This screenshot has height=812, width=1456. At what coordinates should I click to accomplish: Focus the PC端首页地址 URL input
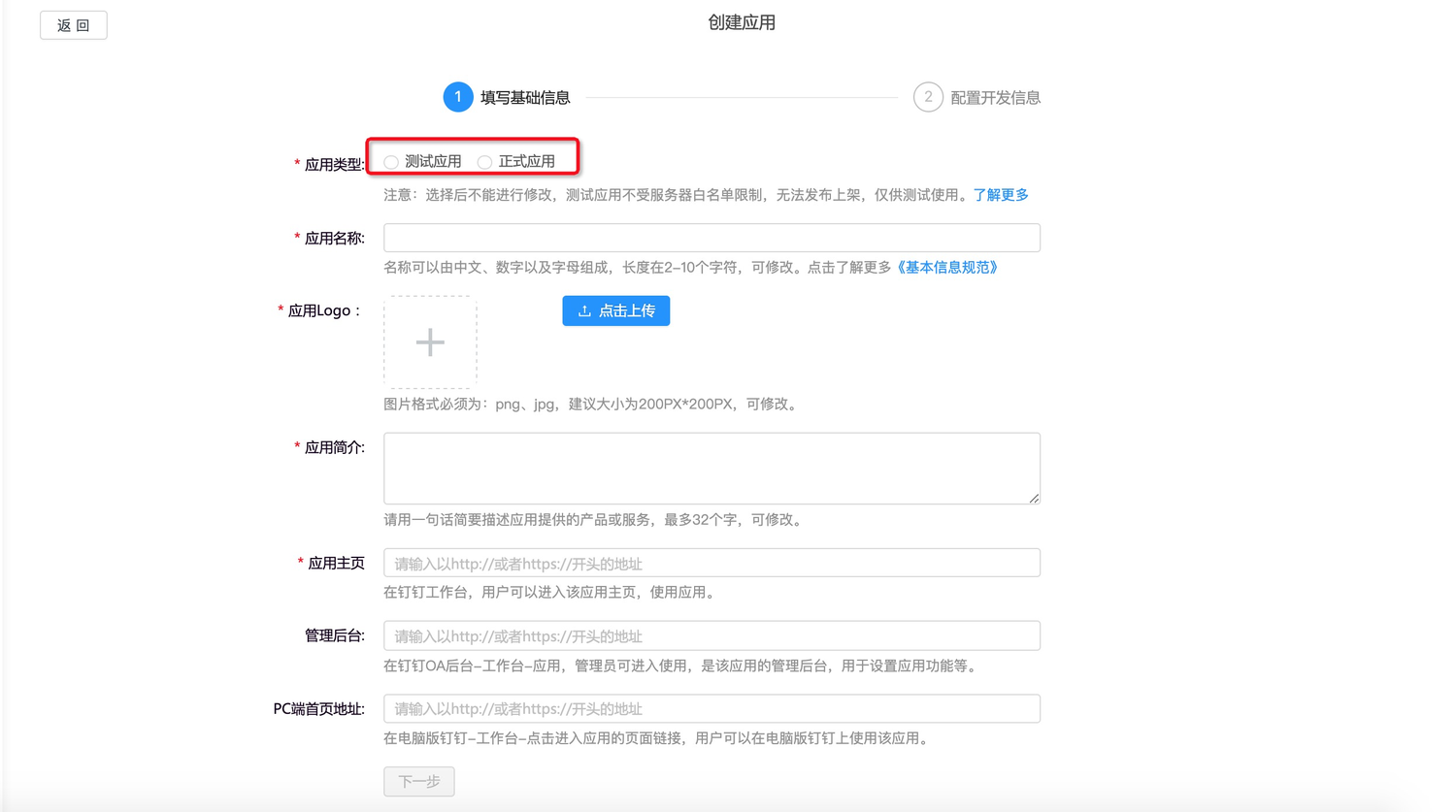point(711,708)
